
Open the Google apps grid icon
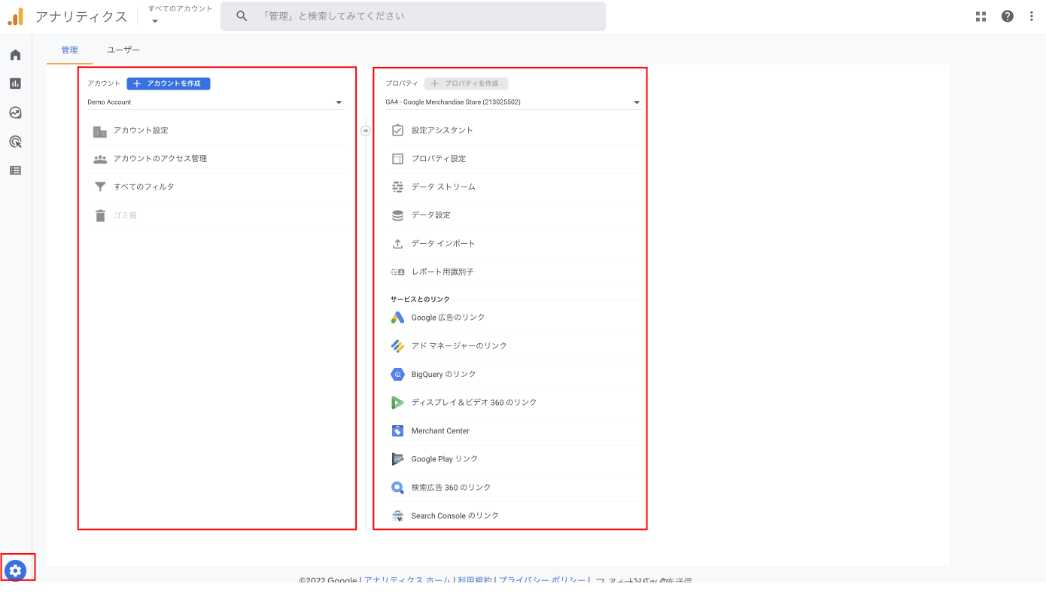coord(981,17)
